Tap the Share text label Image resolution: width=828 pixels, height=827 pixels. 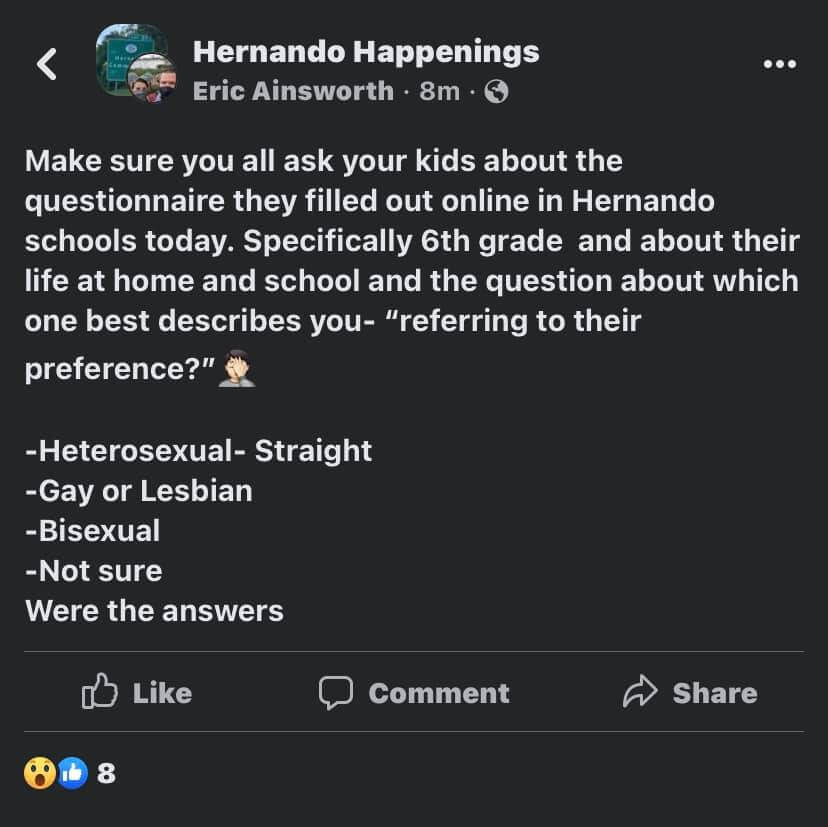click(x=715, y=693)
